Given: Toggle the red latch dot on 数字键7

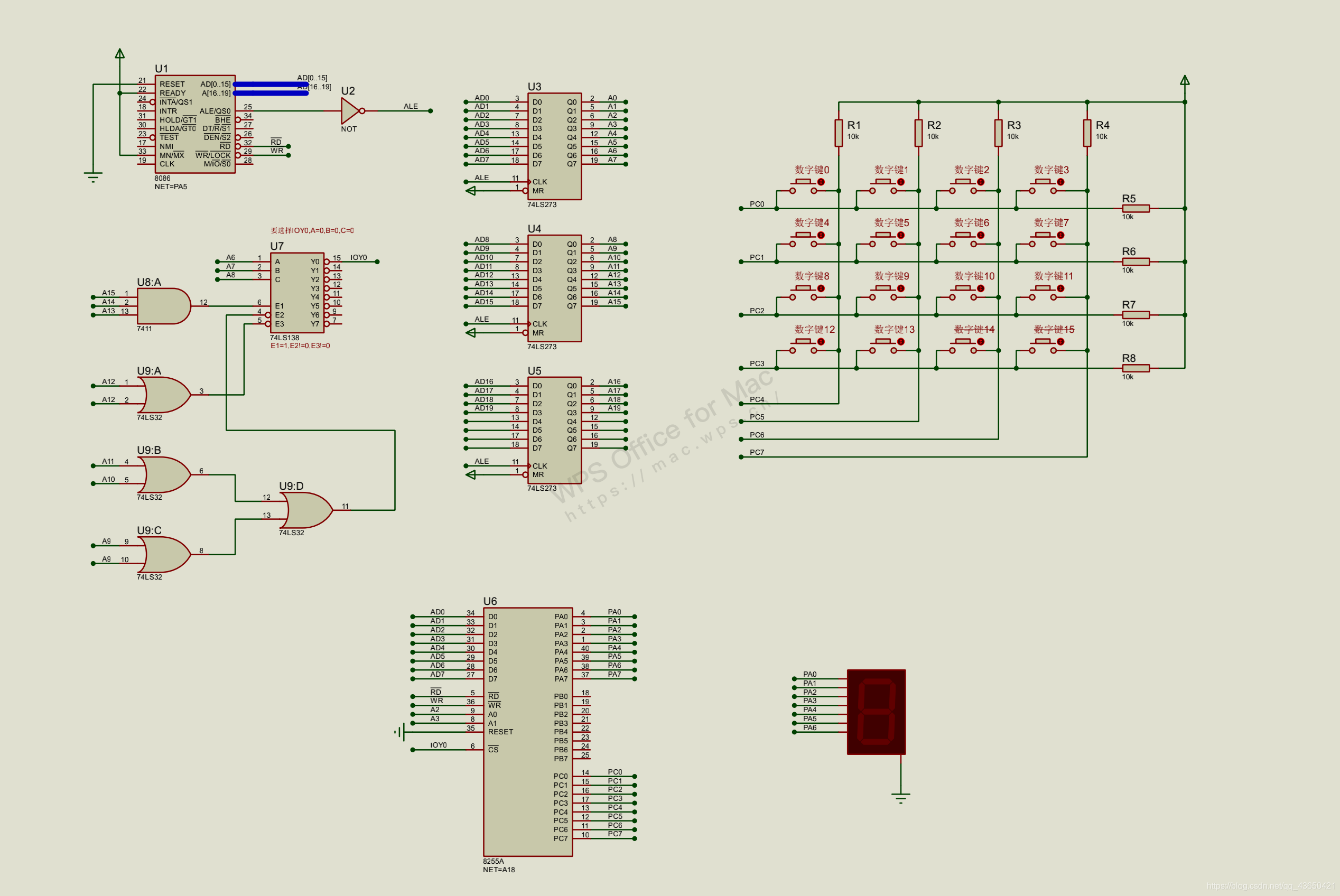Looking at the screenshot, I should click(x=1060, y=235).
